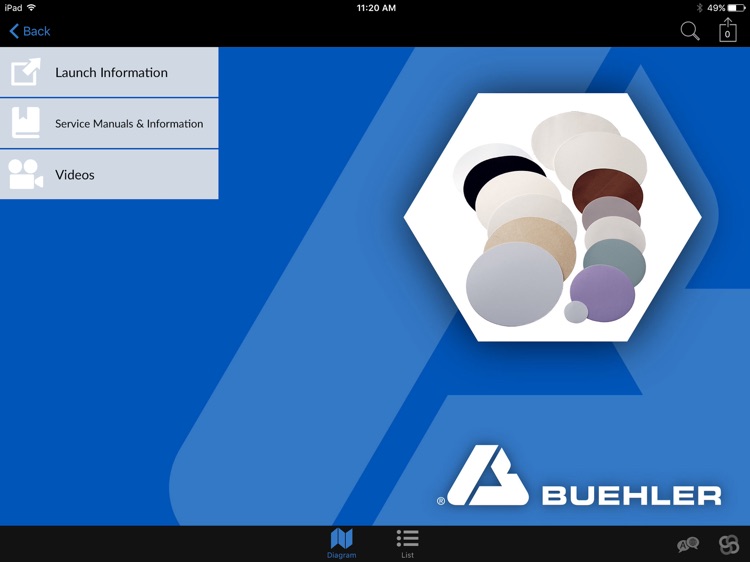The height and width of the screenshot is (562, 750).
Task: Open Service Manuals & Information
Action: [x=109, y=123]
